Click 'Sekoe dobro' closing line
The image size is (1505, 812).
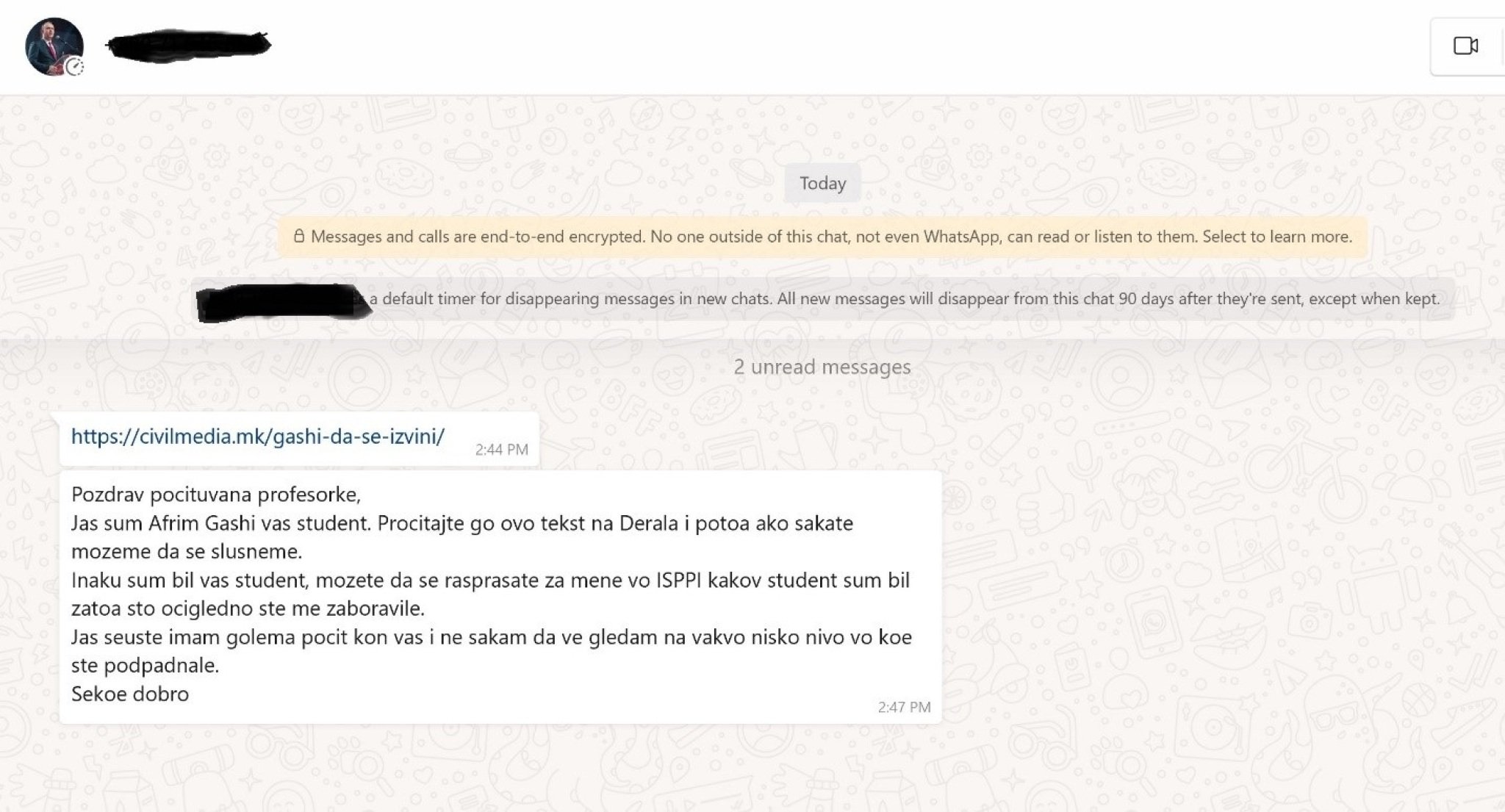130,694
